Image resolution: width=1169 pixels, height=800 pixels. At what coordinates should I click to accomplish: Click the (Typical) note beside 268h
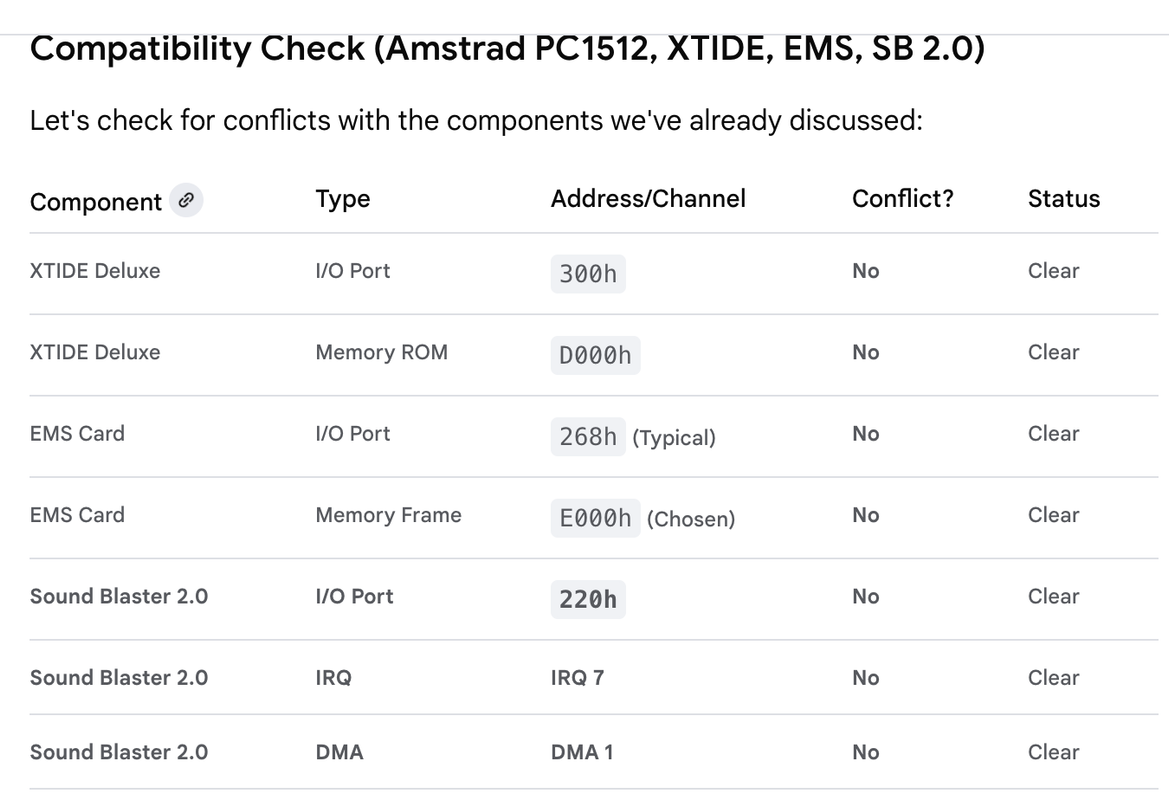coord(674,438)
